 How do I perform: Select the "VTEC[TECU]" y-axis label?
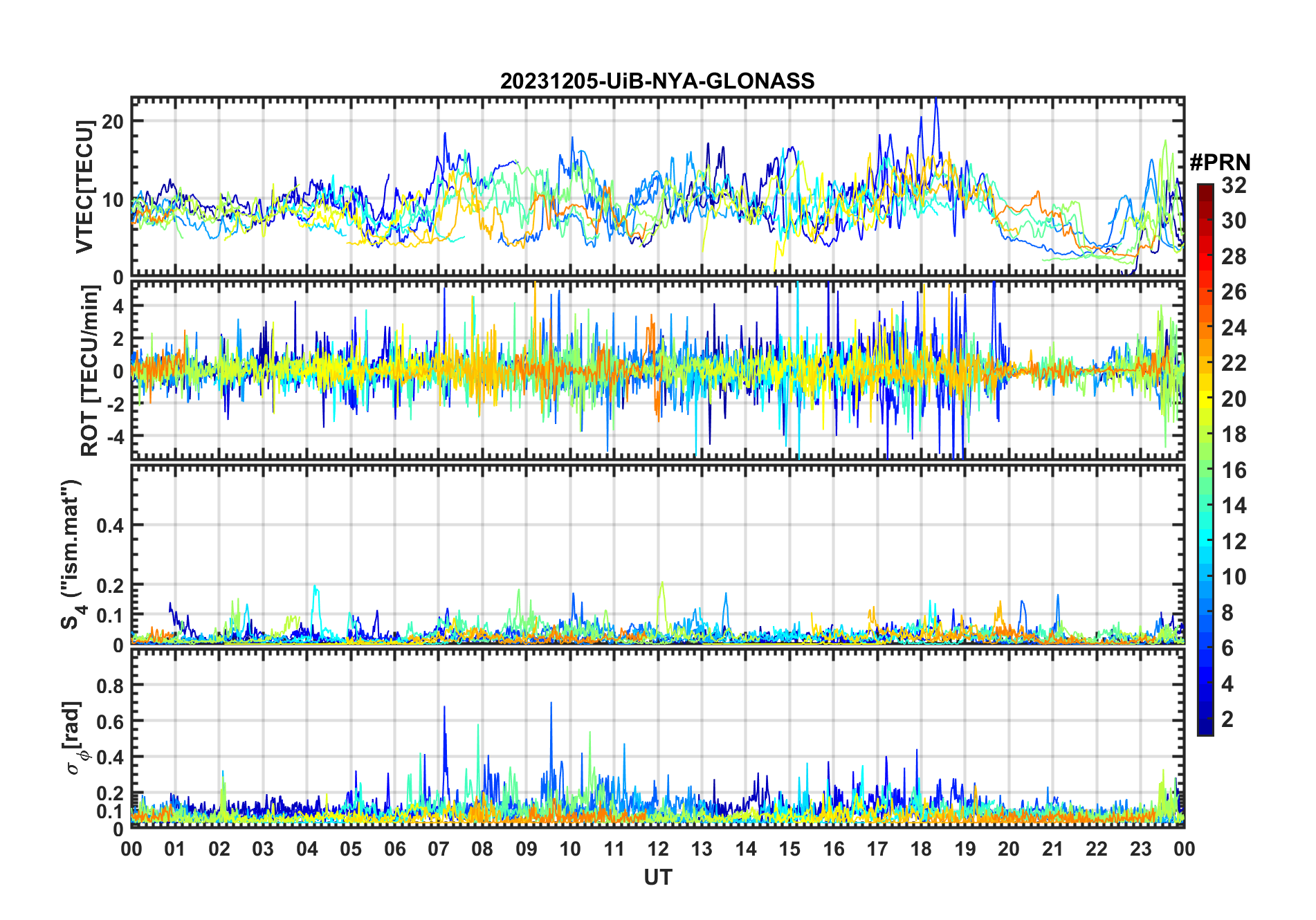pos(84,187)
